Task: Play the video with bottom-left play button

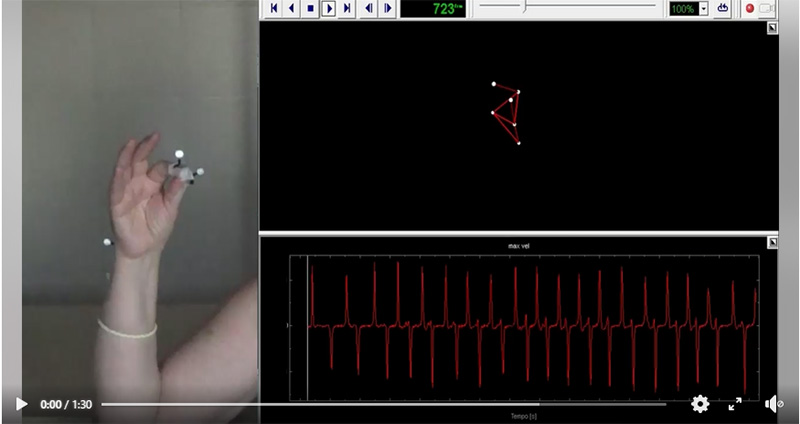Action: 21,404
